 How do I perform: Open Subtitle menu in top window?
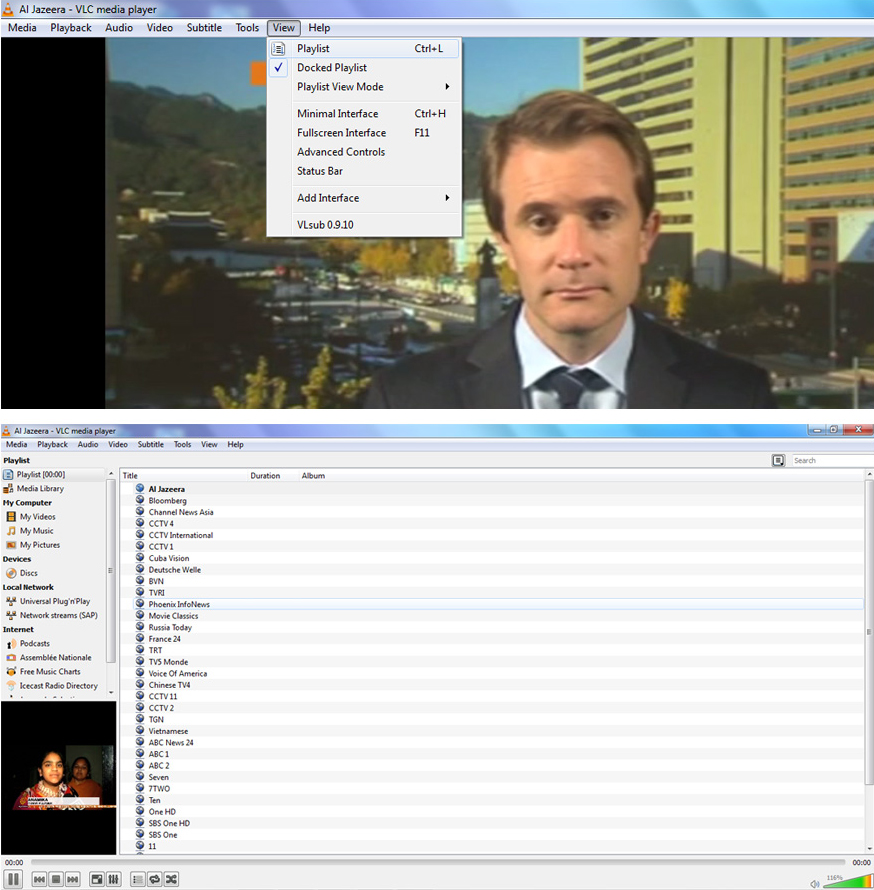point(204,28)
